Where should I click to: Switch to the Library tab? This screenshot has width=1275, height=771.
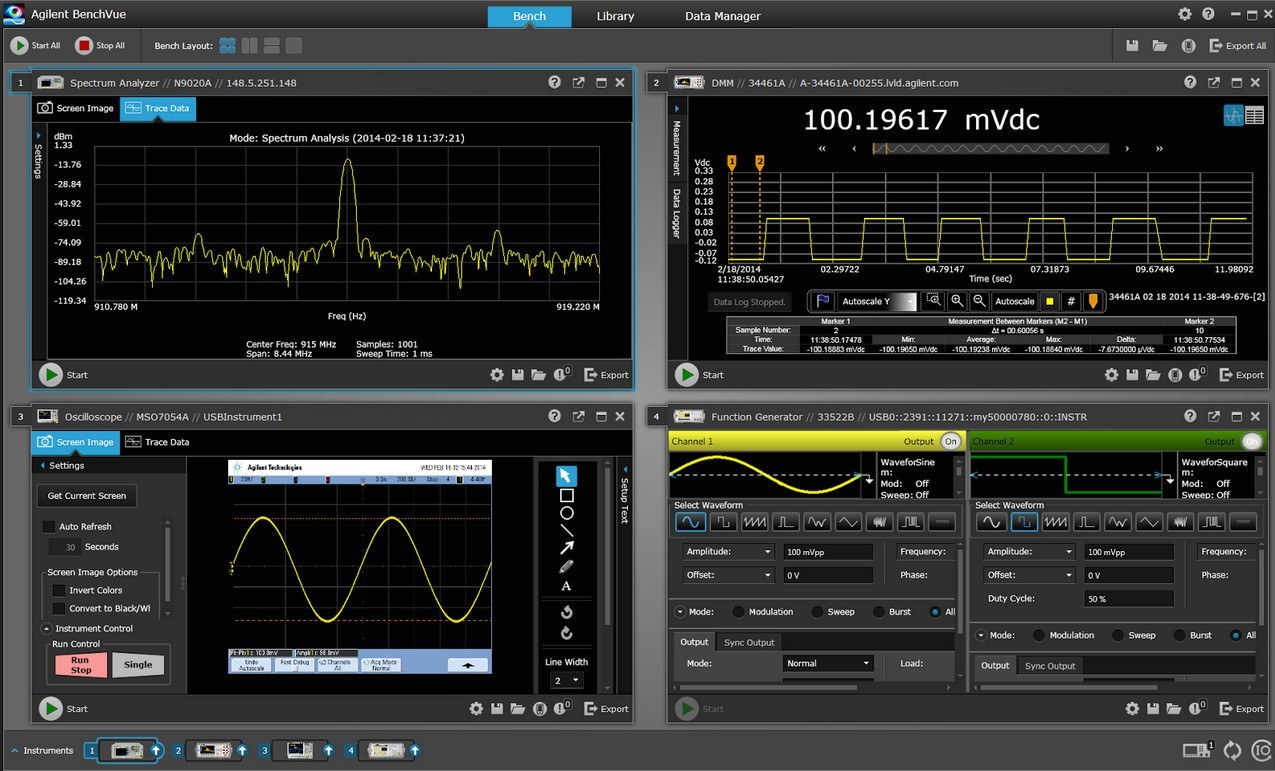click(615, 16)
